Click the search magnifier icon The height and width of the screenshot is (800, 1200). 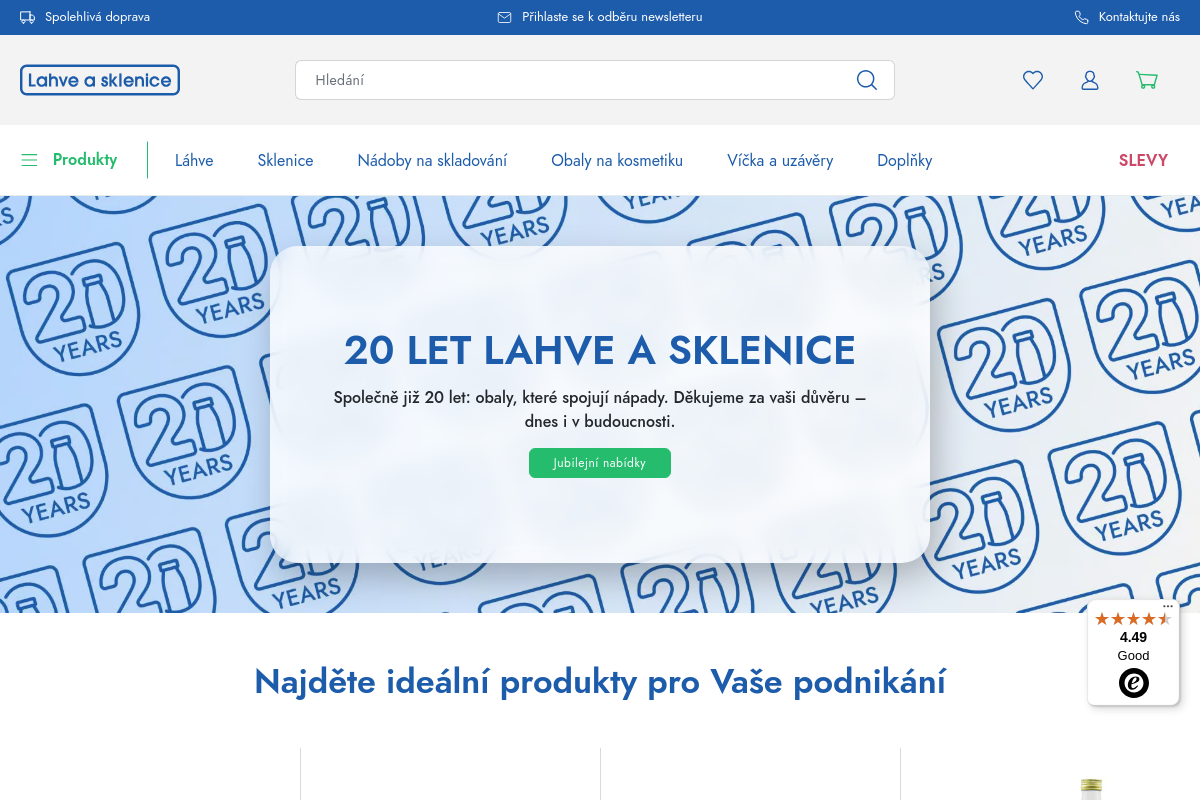click(x=866, y=80)
